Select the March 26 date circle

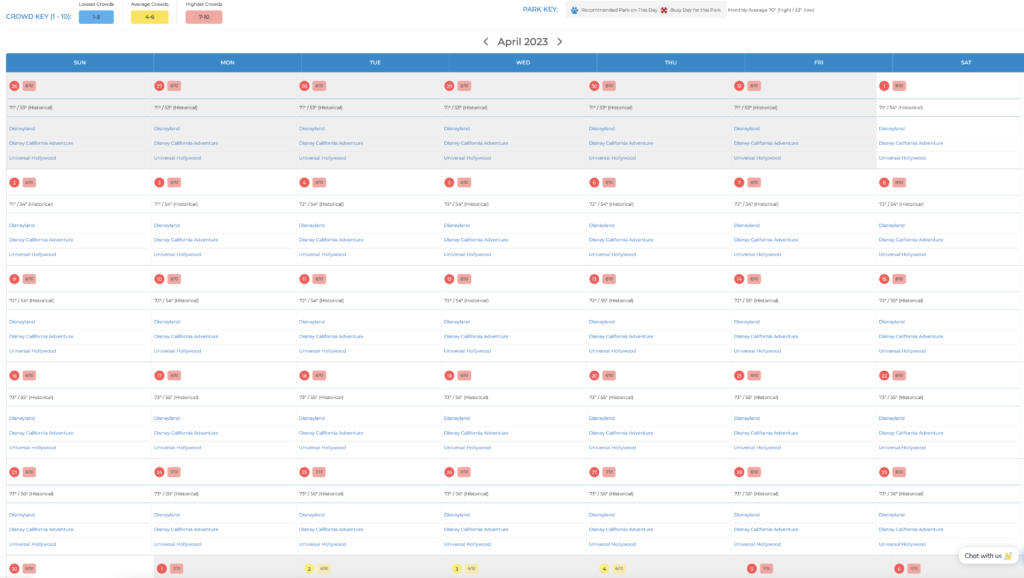click(14, 86)
